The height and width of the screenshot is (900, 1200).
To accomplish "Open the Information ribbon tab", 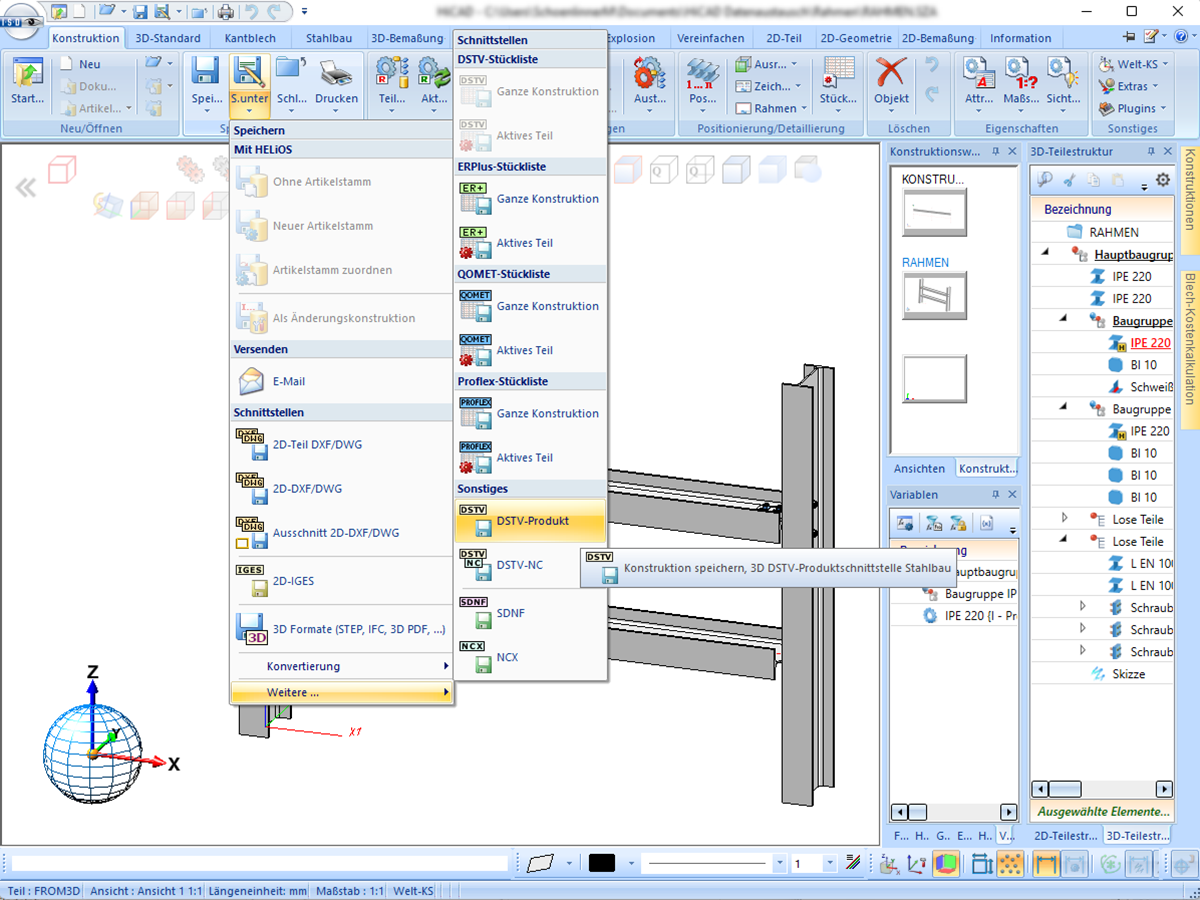I will pyautogui.click(x=1021, y=38).
